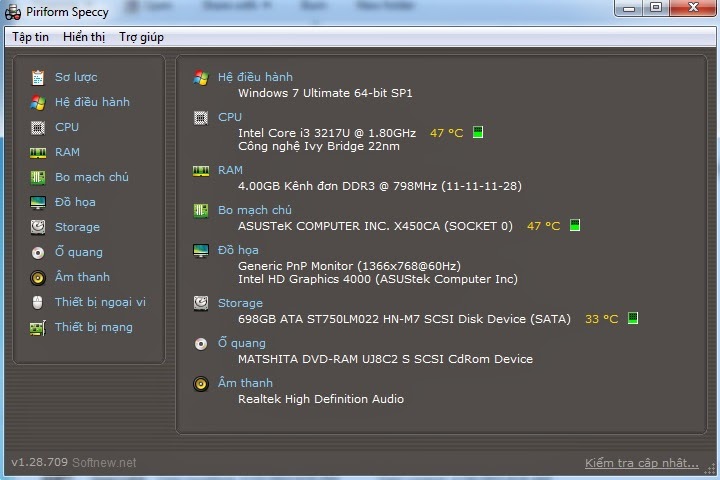The height and width of the screenshot is (480, 720).
Task: Click the Bo mạch chủ board icon in sidebar
Action: [x=38, y=177]
